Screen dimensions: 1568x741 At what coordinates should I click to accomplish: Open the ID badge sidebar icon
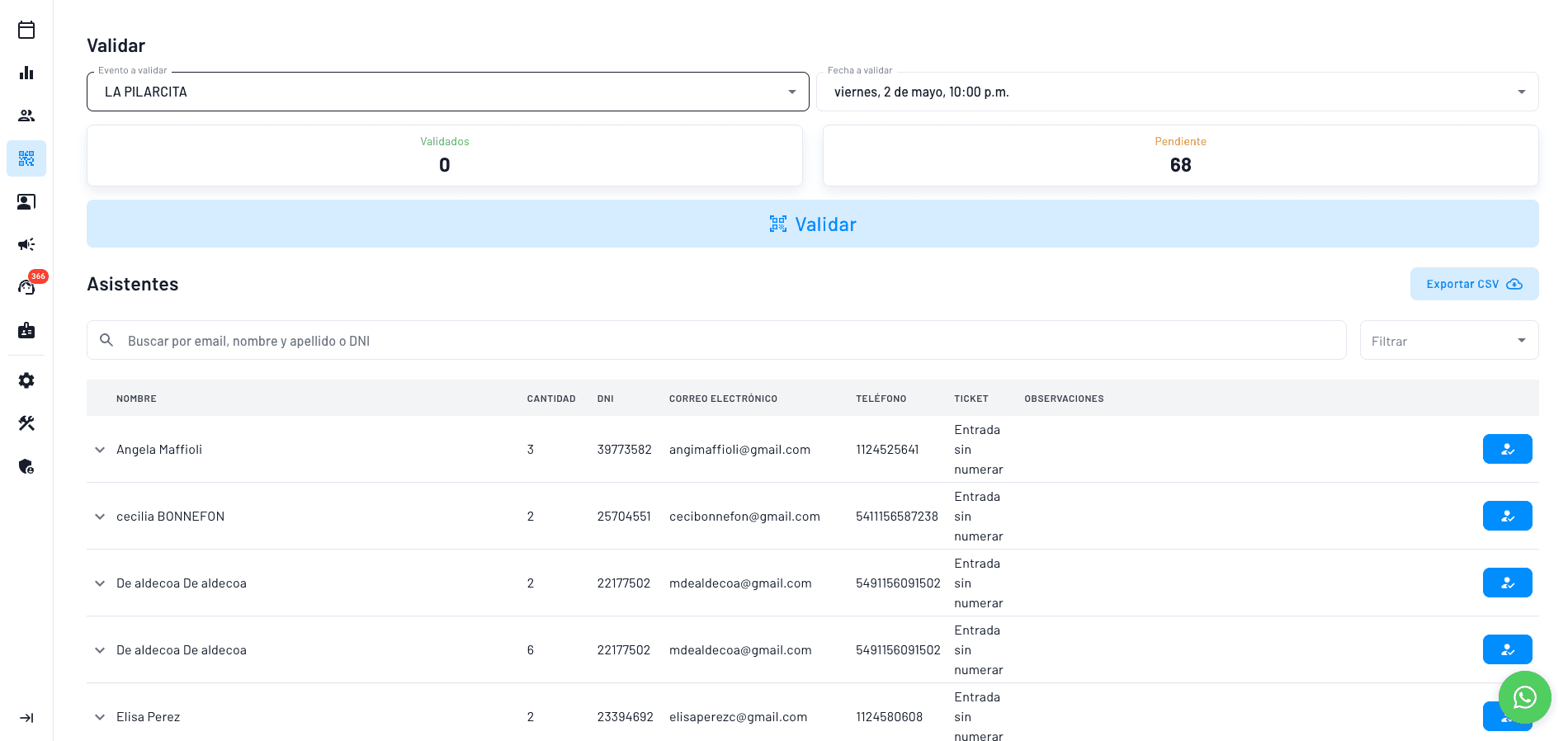26,330
